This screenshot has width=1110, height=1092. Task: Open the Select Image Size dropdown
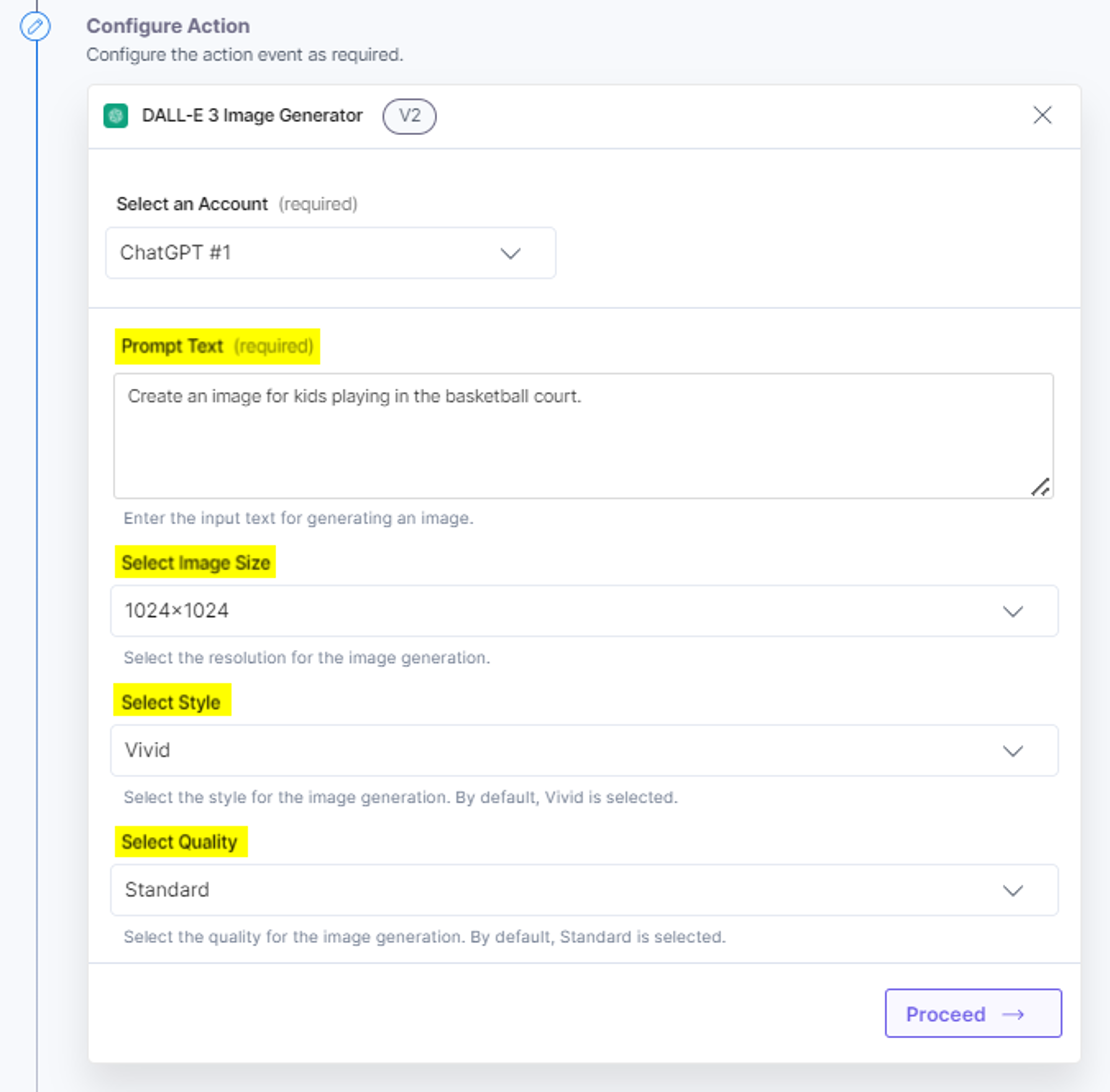tap(584, 611)
